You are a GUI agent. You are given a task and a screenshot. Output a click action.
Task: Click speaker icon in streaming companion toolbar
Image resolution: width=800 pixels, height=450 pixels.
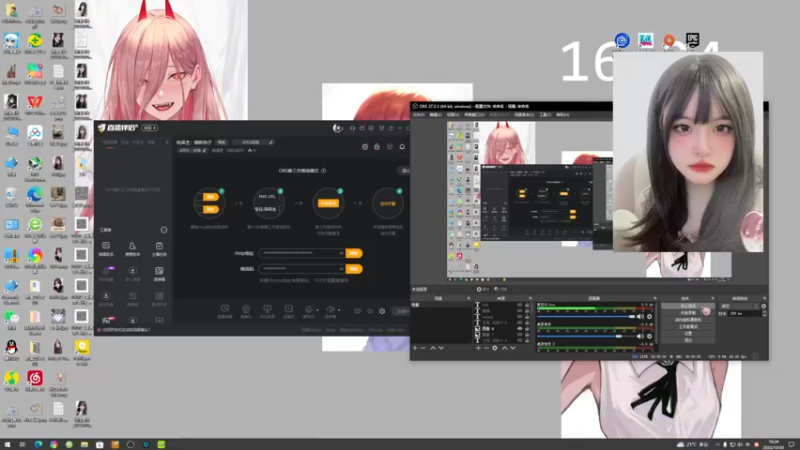click(x=330, y=310)
